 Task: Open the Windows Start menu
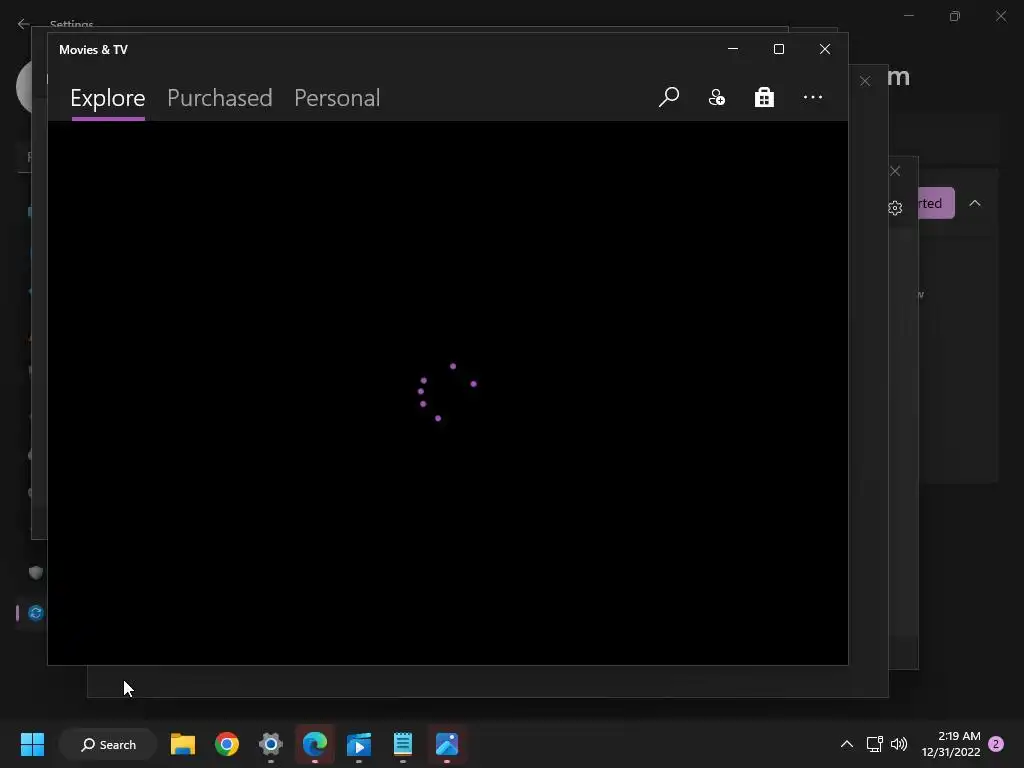pyautogui.click(x=32, y=744)
